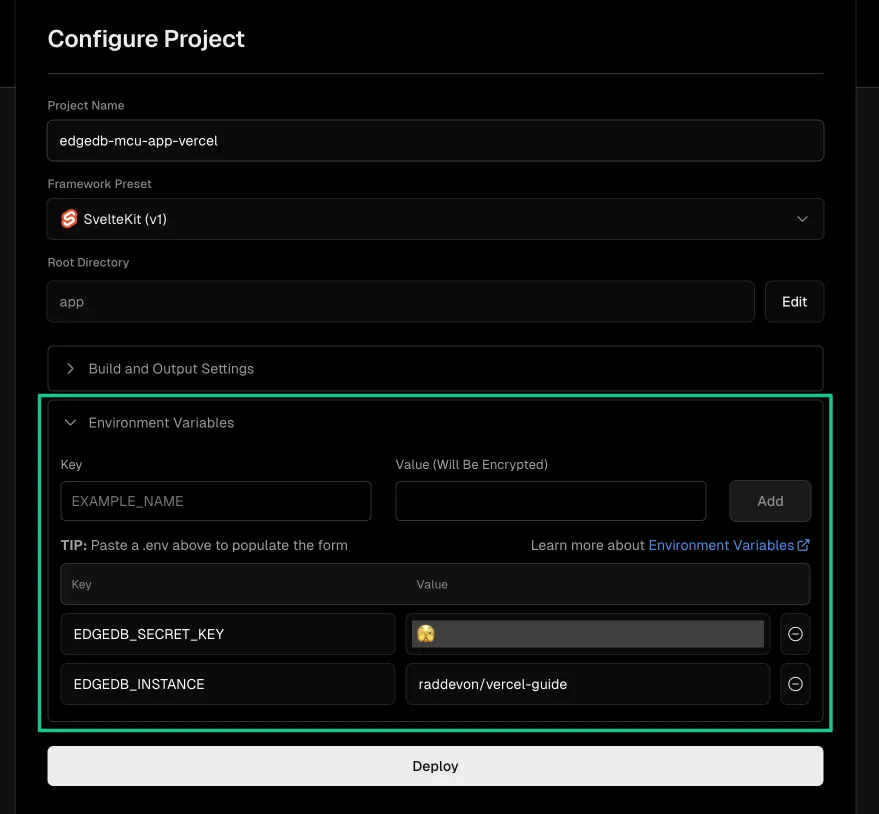This screenshot has width=879, height=814.
Task: Click the chevron inside the Framework Preset selector
Action: 802,218
